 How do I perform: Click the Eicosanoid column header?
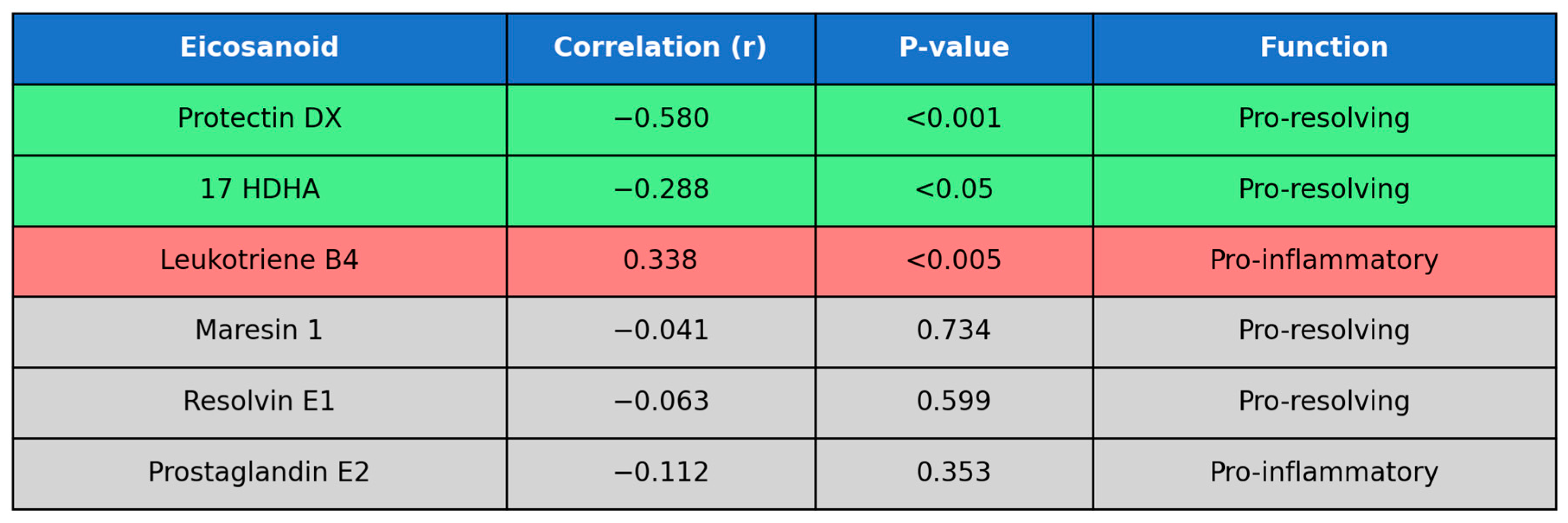pyautogui.click(x=259, y=48)
